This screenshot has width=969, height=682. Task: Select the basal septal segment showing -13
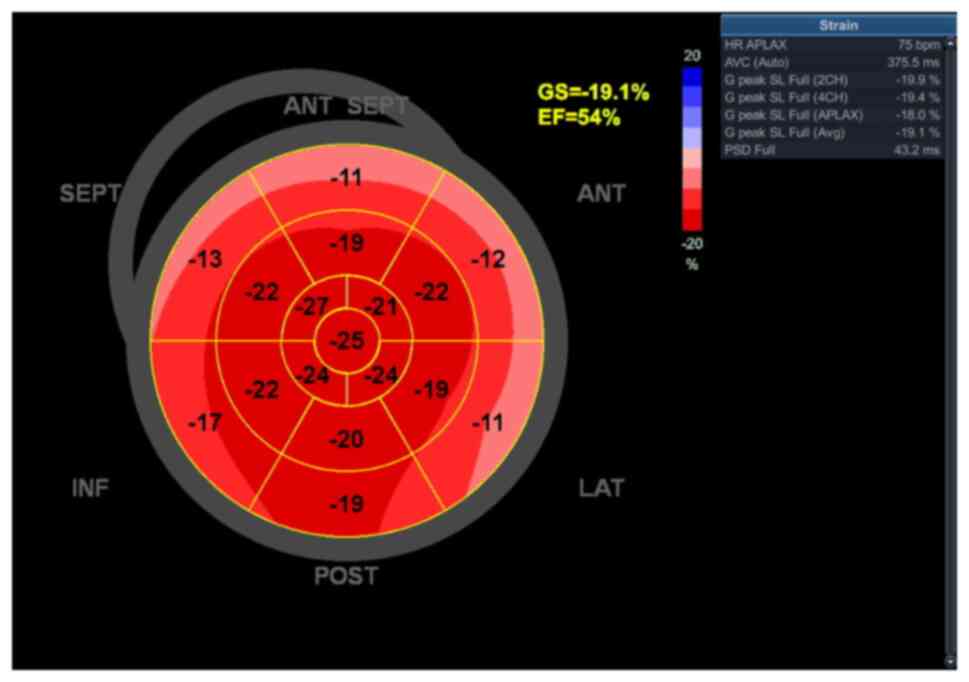[205, 260]
